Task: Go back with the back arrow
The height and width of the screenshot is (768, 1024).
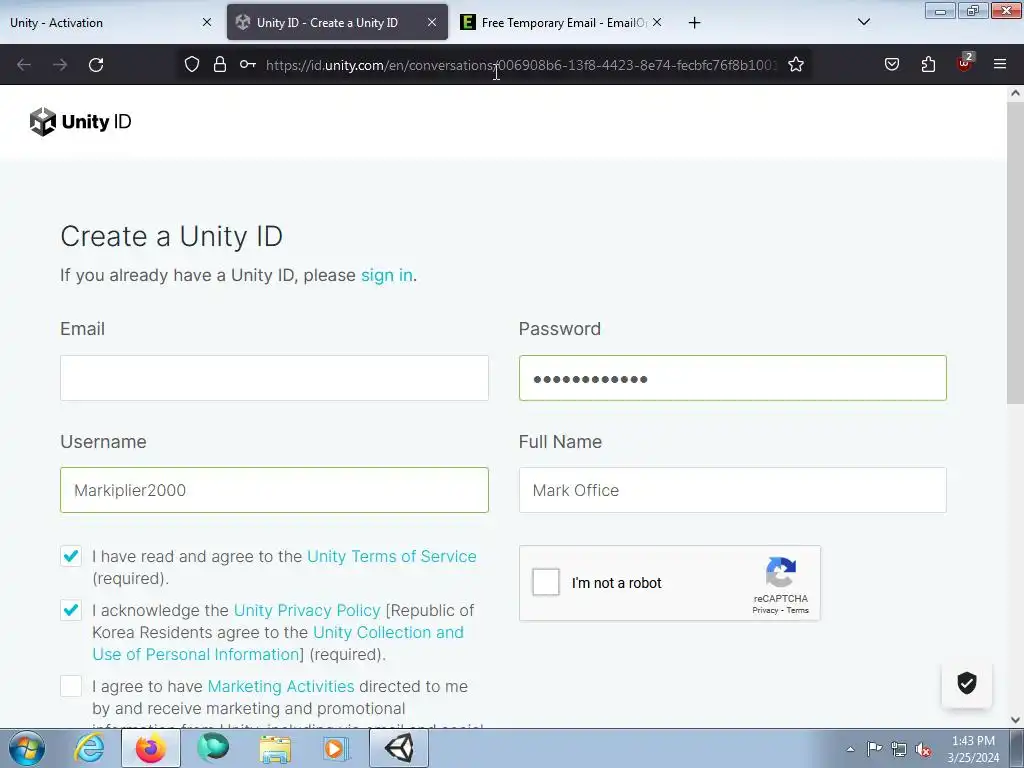Action: click(24, 65)
